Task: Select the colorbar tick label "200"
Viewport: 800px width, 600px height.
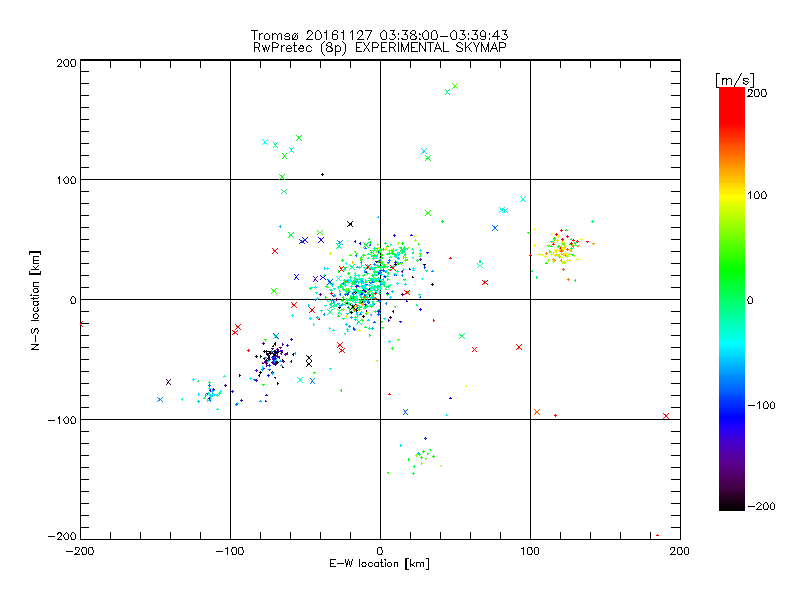Action: tap(757, 93)
